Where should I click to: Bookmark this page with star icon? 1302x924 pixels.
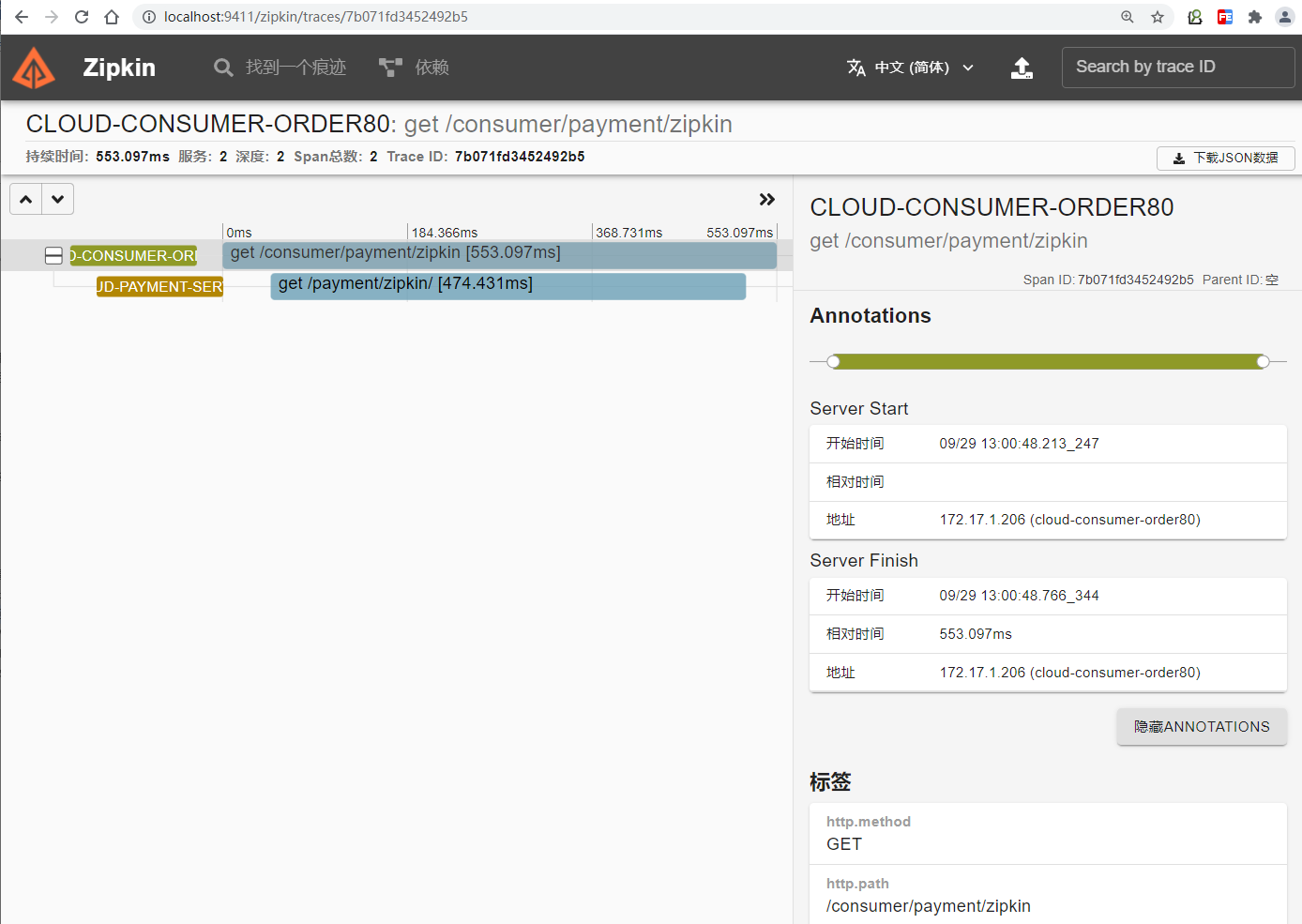(1158, 17)
